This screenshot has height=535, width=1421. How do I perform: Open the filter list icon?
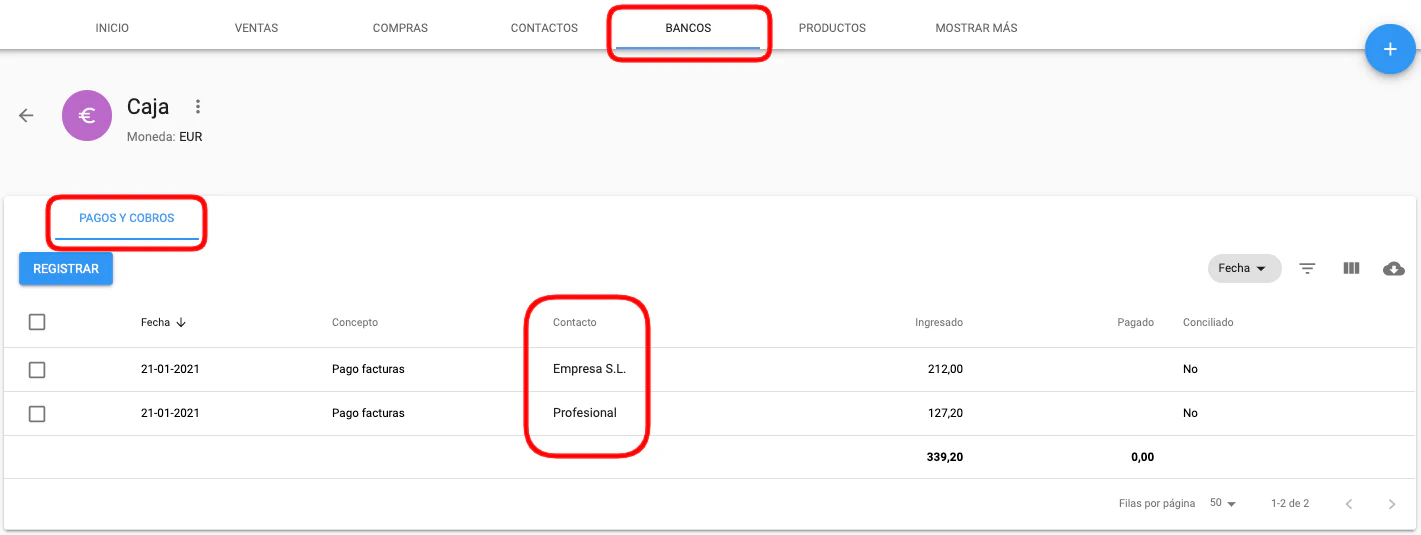pyautogui.click(x=1307, y=268)
